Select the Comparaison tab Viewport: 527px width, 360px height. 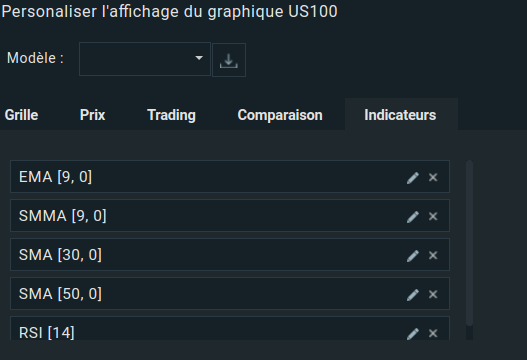(280, 115)
